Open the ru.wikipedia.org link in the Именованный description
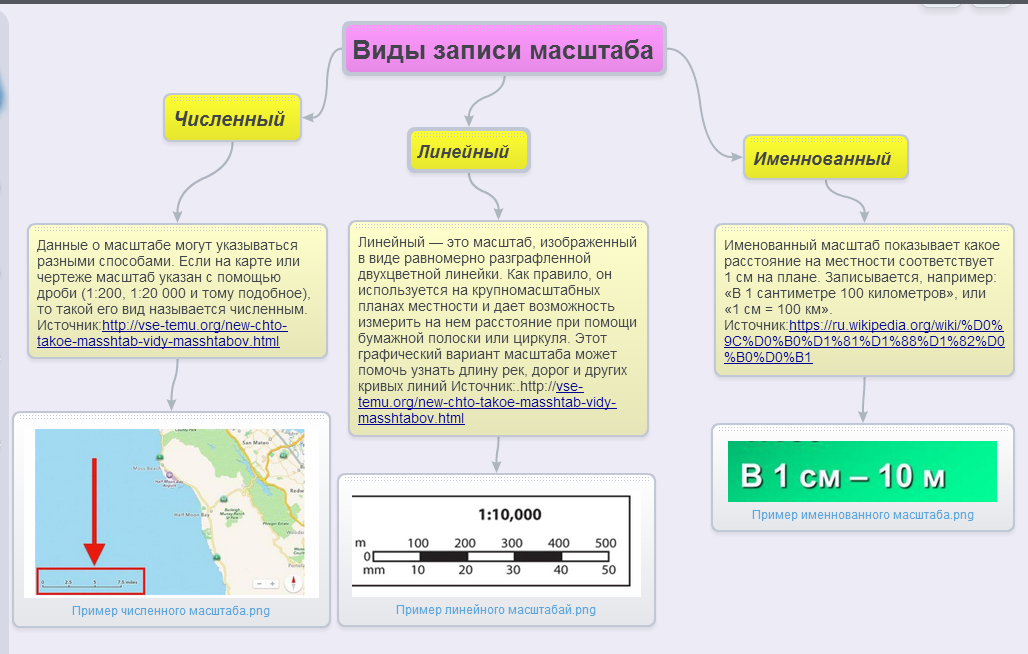Image resolution: width=1028 pixels, height=654 pixels. coord(863,341)
